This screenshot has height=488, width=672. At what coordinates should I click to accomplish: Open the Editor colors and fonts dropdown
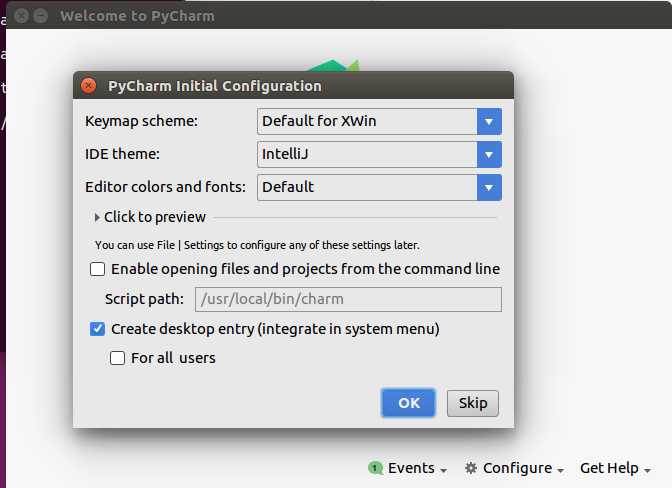[x=379, y=187]
